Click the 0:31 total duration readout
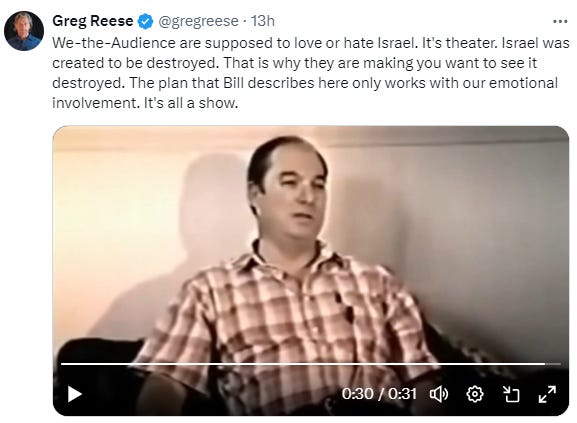Image resolution: width=577 pixels, height=423 pixels. pos(402,394)
